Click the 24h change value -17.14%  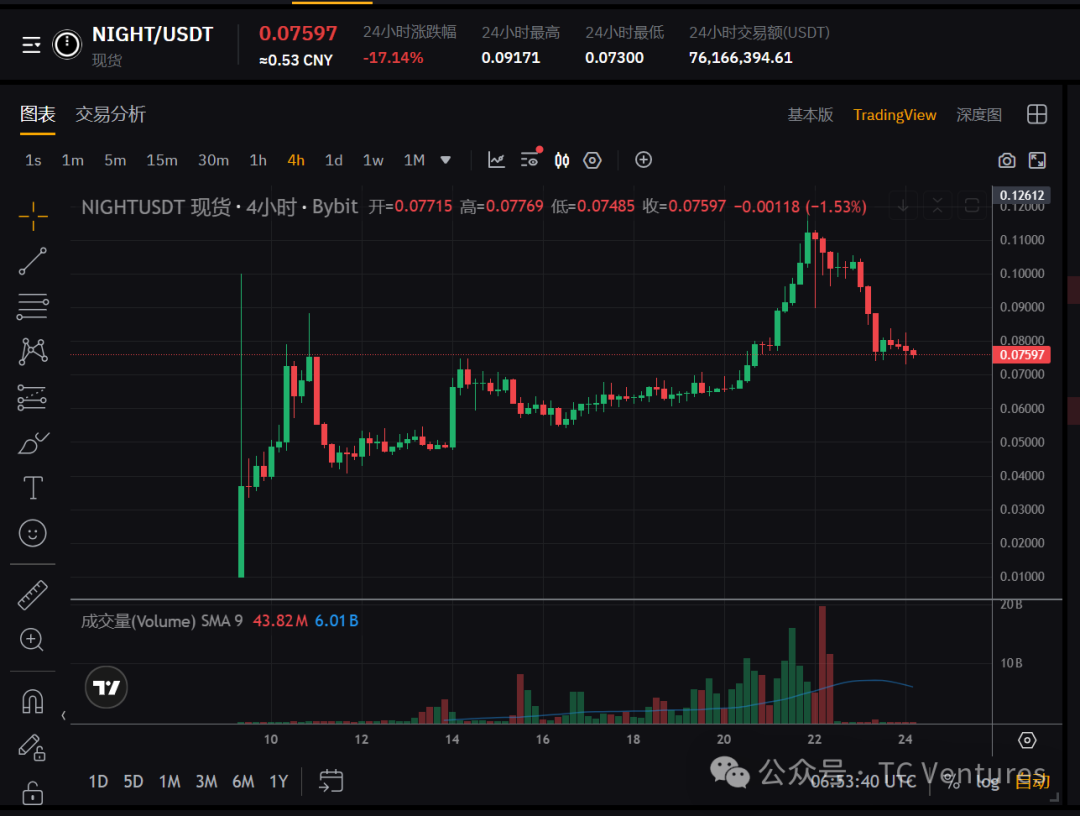[x=393, y=58]
